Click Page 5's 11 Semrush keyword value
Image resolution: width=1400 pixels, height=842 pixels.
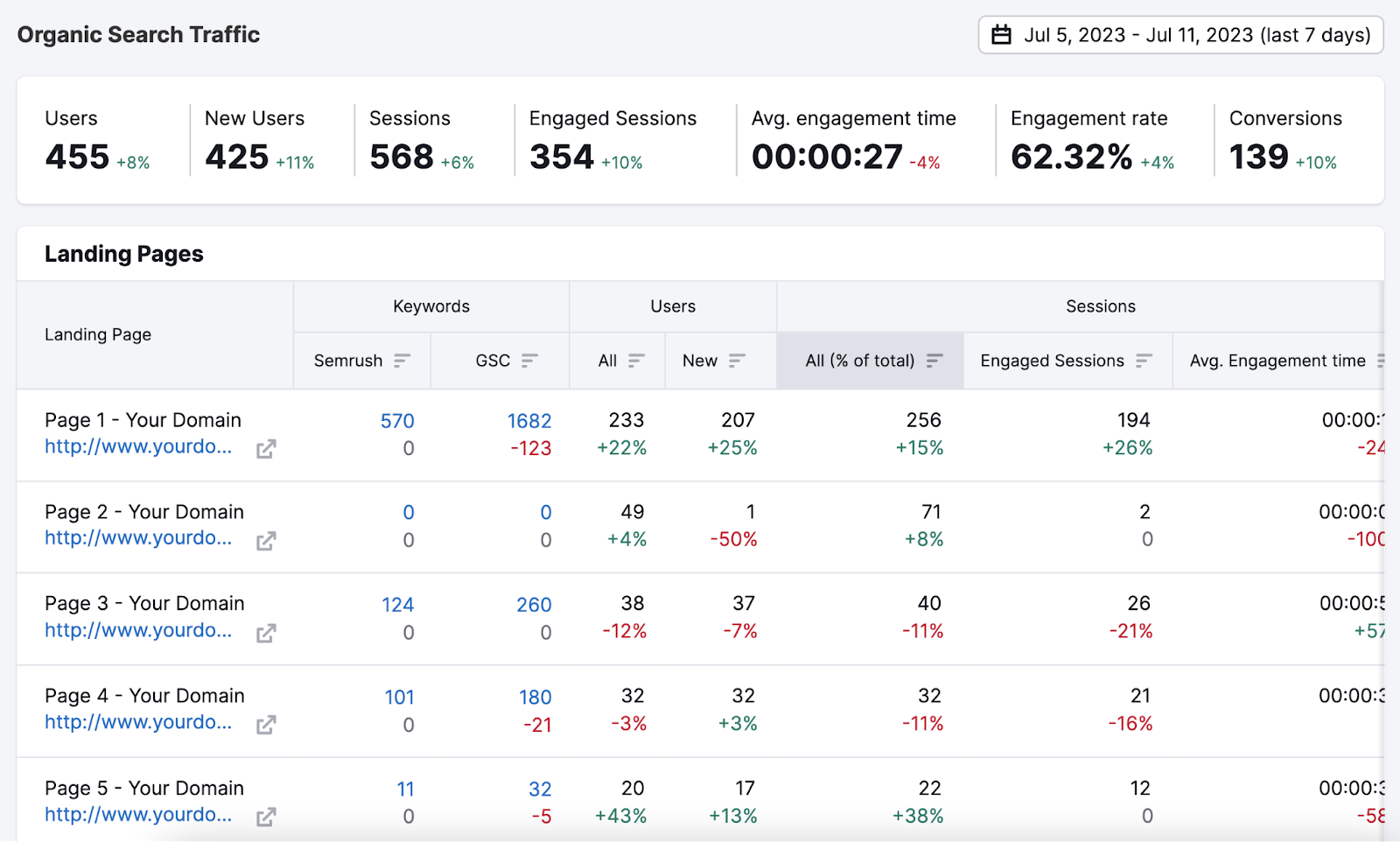tap(405, 789)
